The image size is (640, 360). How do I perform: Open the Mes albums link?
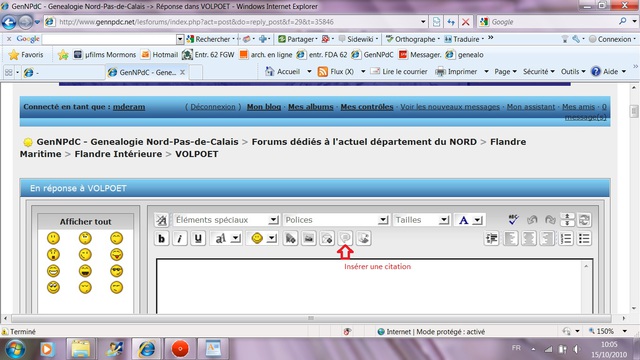coord(311,107)
